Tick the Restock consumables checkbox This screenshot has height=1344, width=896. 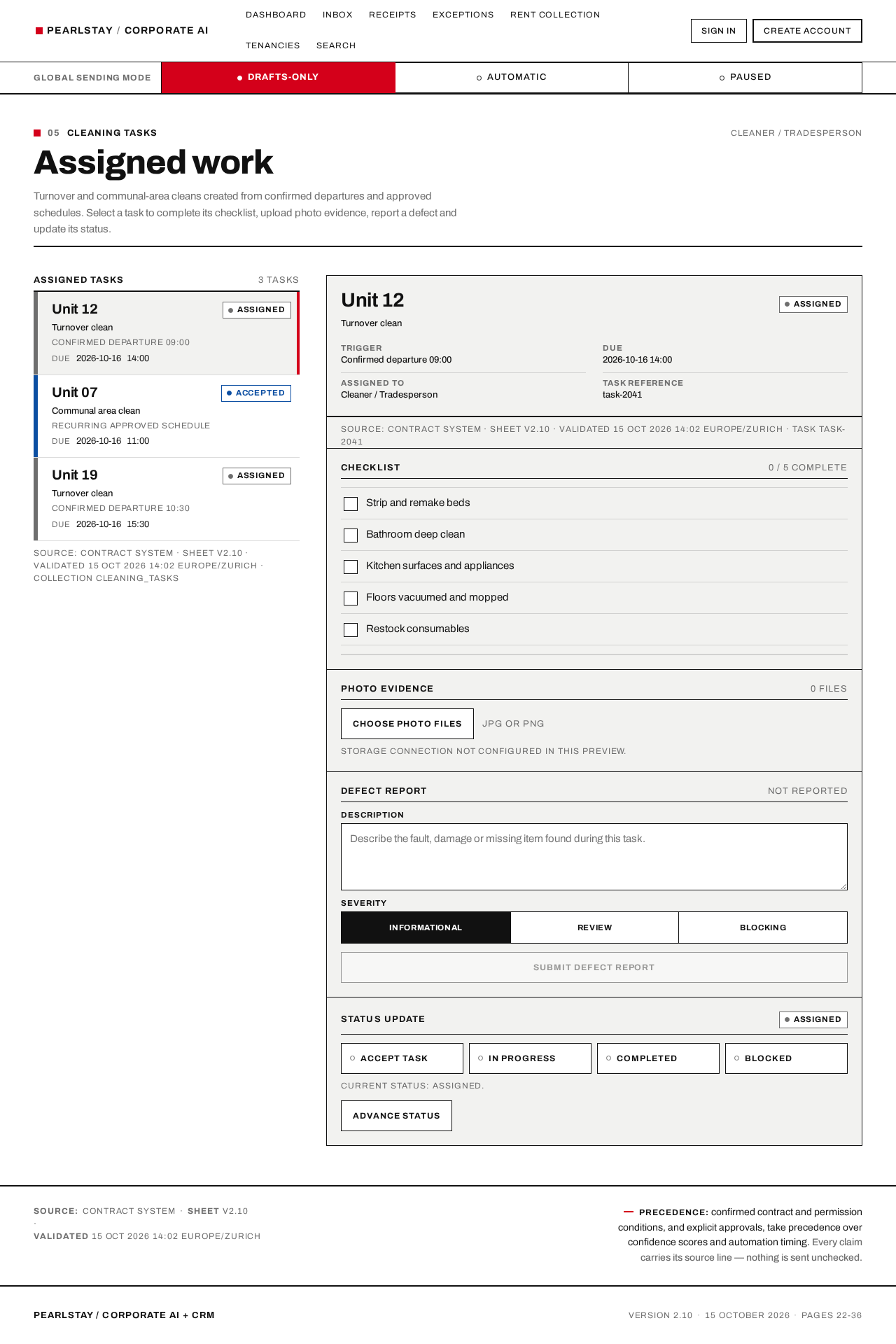(x=351, y=630)
